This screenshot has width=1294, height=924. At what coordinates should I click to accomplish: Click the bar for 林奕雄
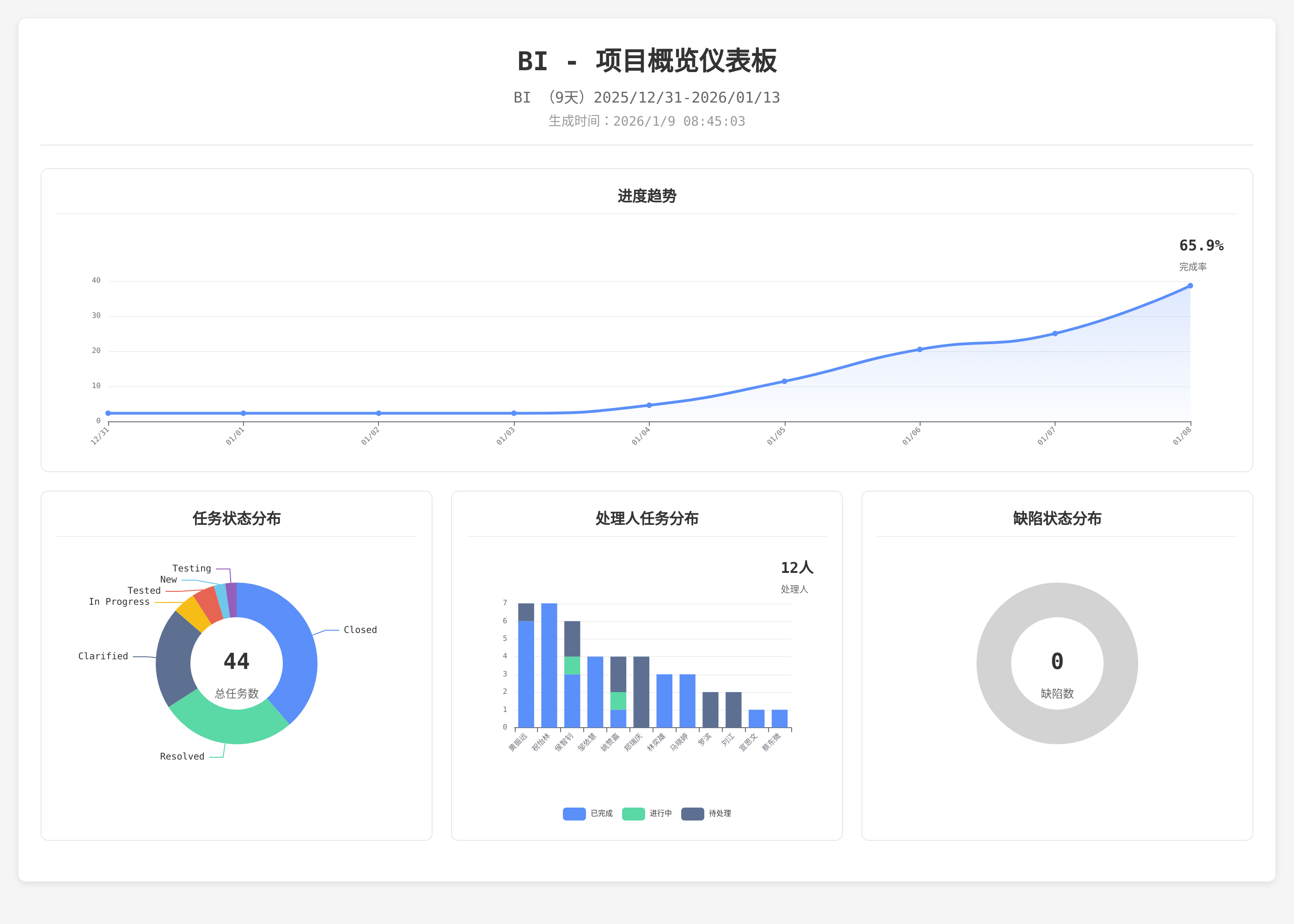[664, 701]
